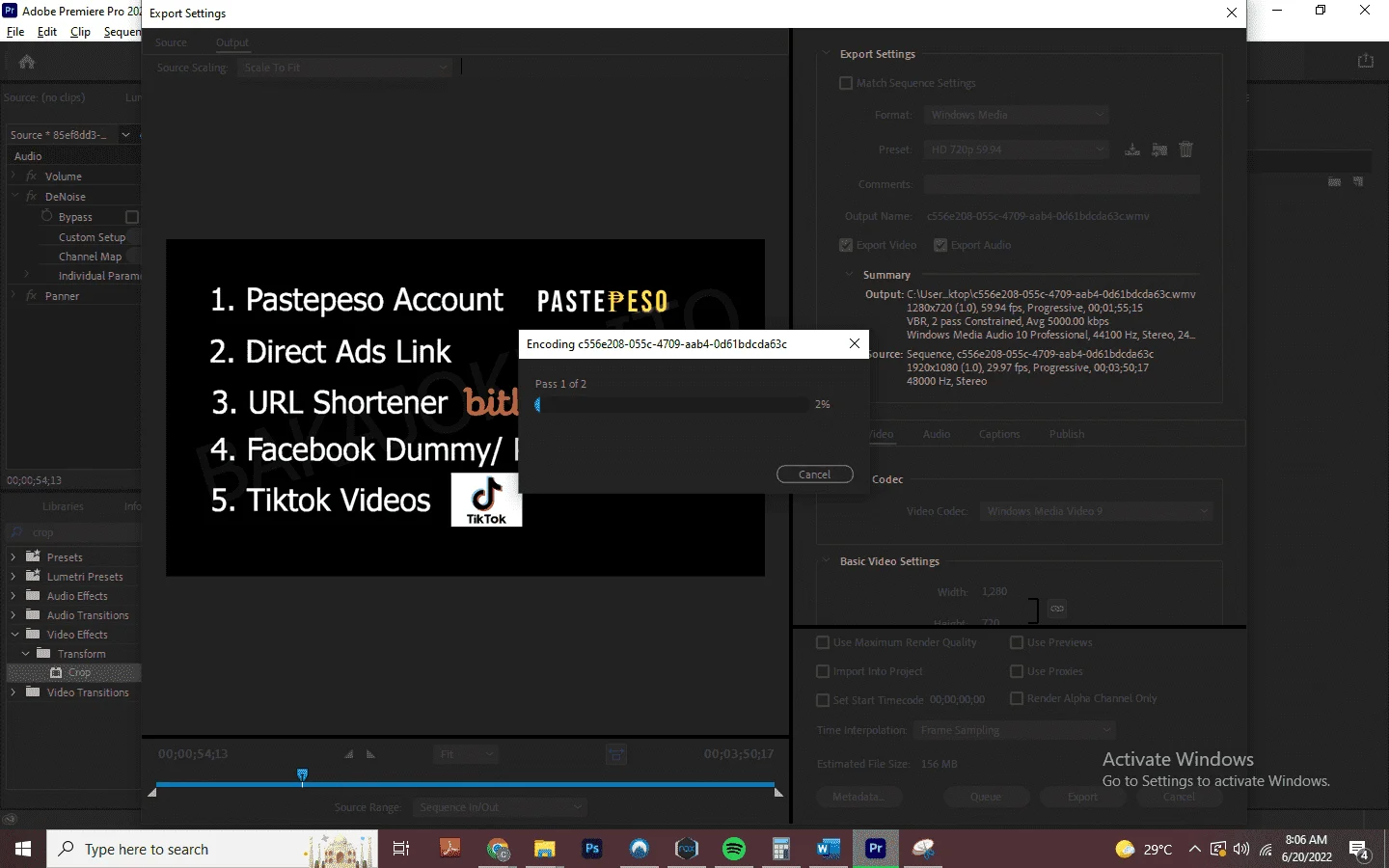Close the Encoding progress dialog
1389x868 pixels.
[x=854, y=343]
